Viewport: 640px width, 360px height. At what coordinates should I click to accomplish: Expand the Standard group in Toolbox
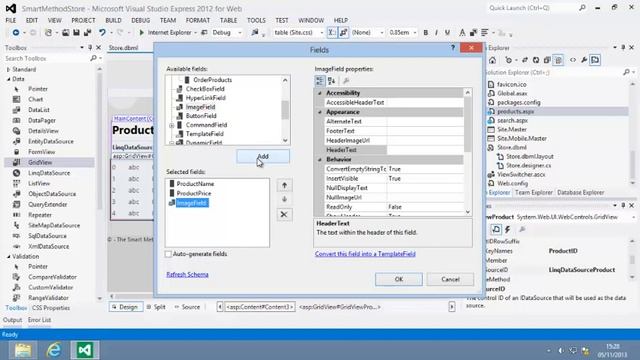[9, 70]
